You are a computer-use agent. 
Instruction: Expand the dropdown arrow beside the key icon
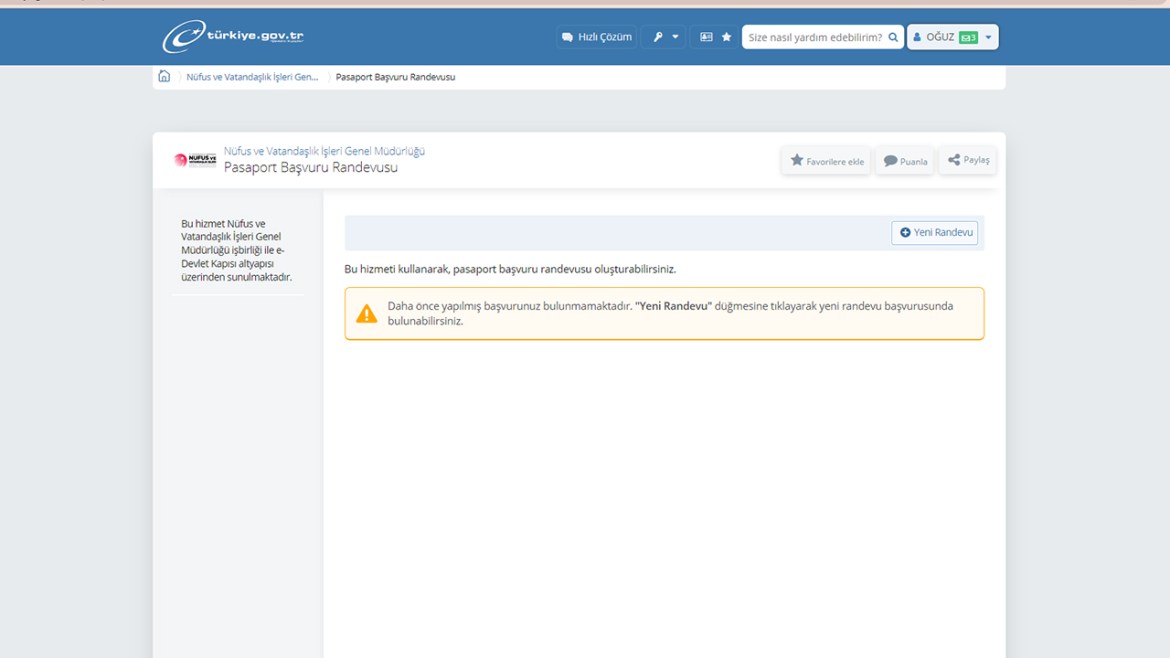click(x=675, y=37)
